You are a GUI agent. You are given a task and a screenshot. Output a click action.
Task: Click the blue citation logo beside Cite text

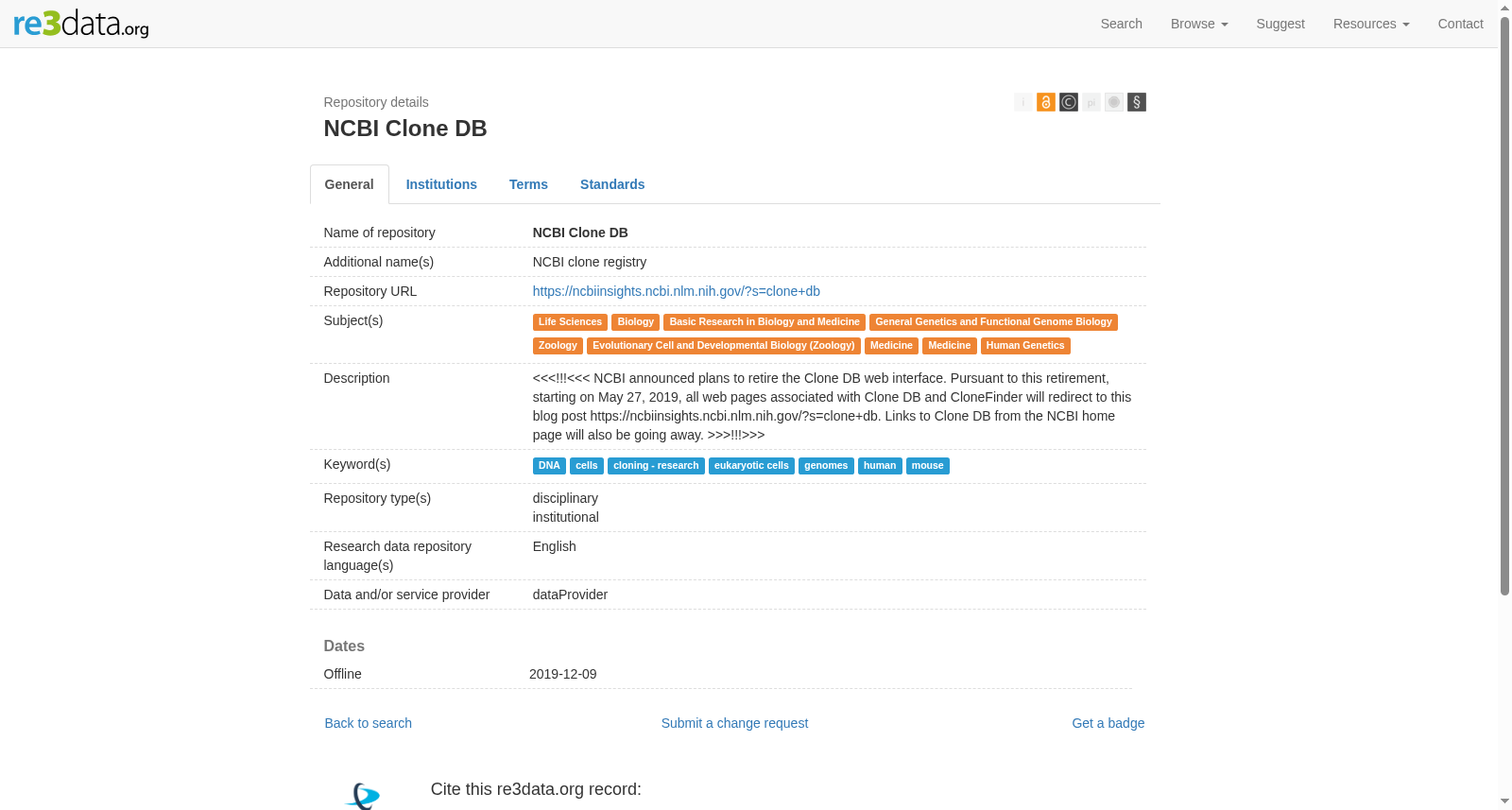(x=363, y=796)
